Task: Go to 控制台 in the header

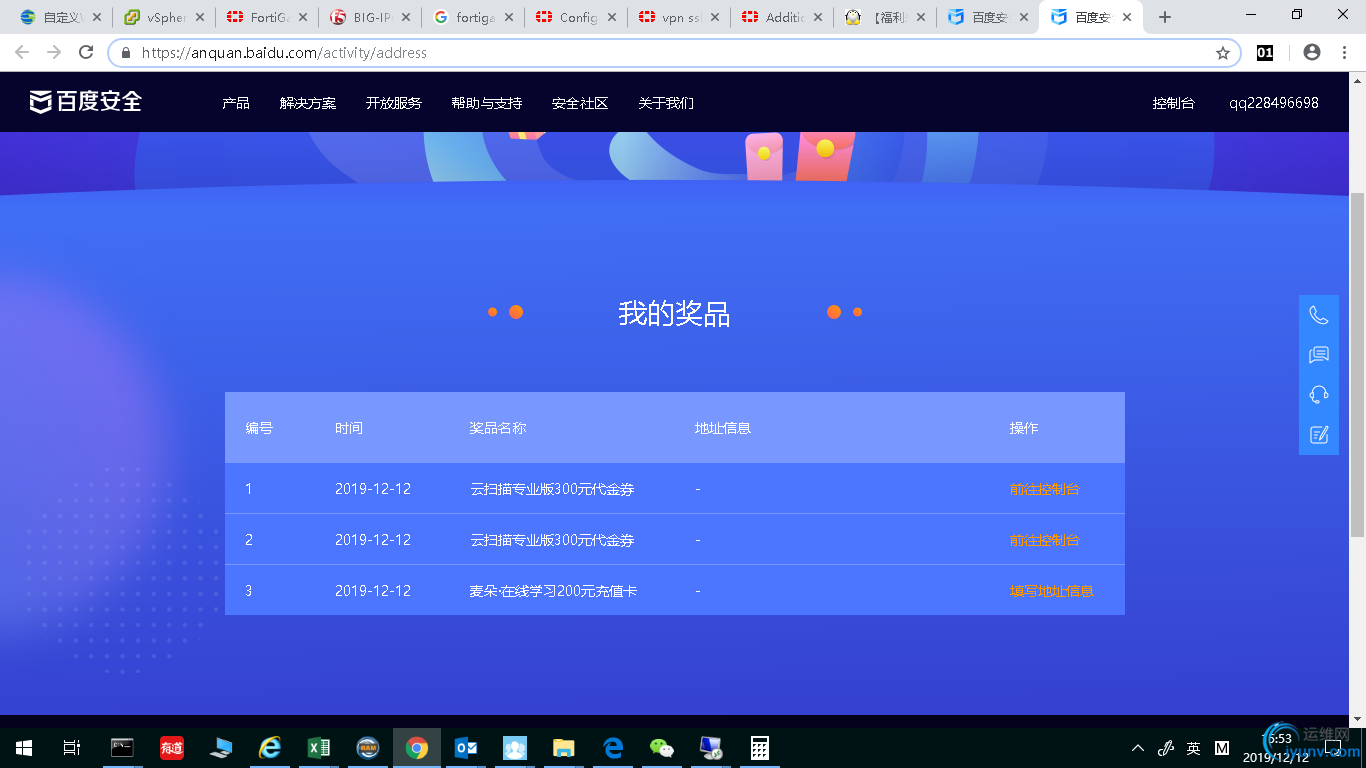Action: (1173, 103)
